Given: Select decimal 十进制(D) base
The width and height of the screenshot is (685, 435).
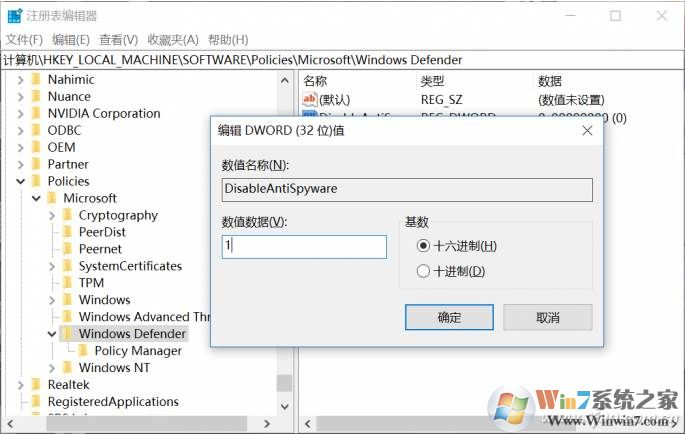Looking at the screenshot, I should tap(423, 271).
